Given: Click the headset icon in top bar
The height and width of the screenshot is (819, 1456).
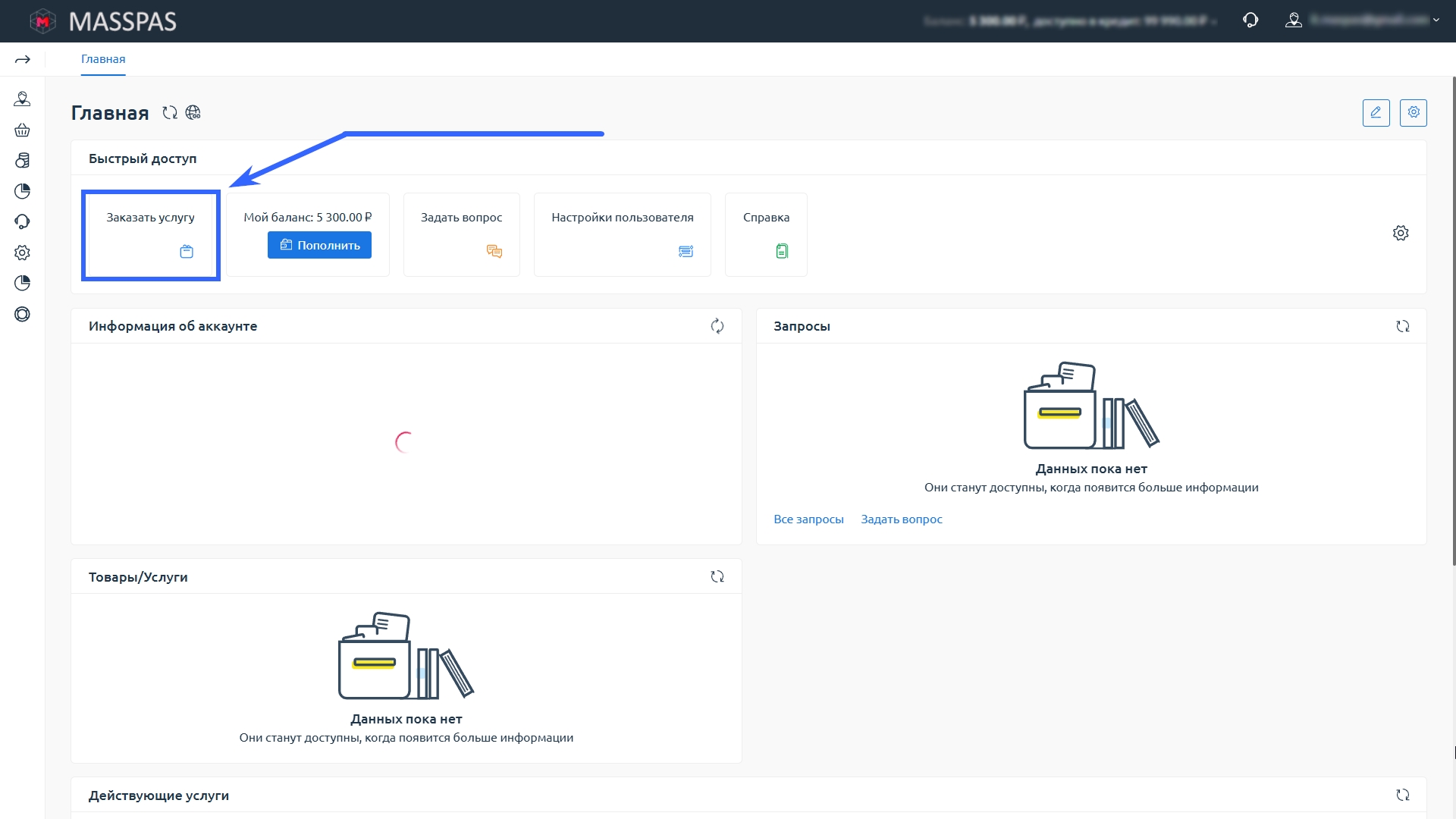Looking at the screenshot, I should pyautogui.click(x=1250, y=20).
